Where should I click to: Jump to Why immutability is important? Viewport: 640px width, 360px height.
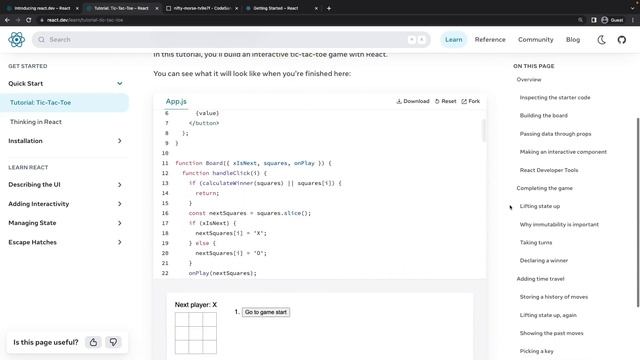tap(559, 224)
